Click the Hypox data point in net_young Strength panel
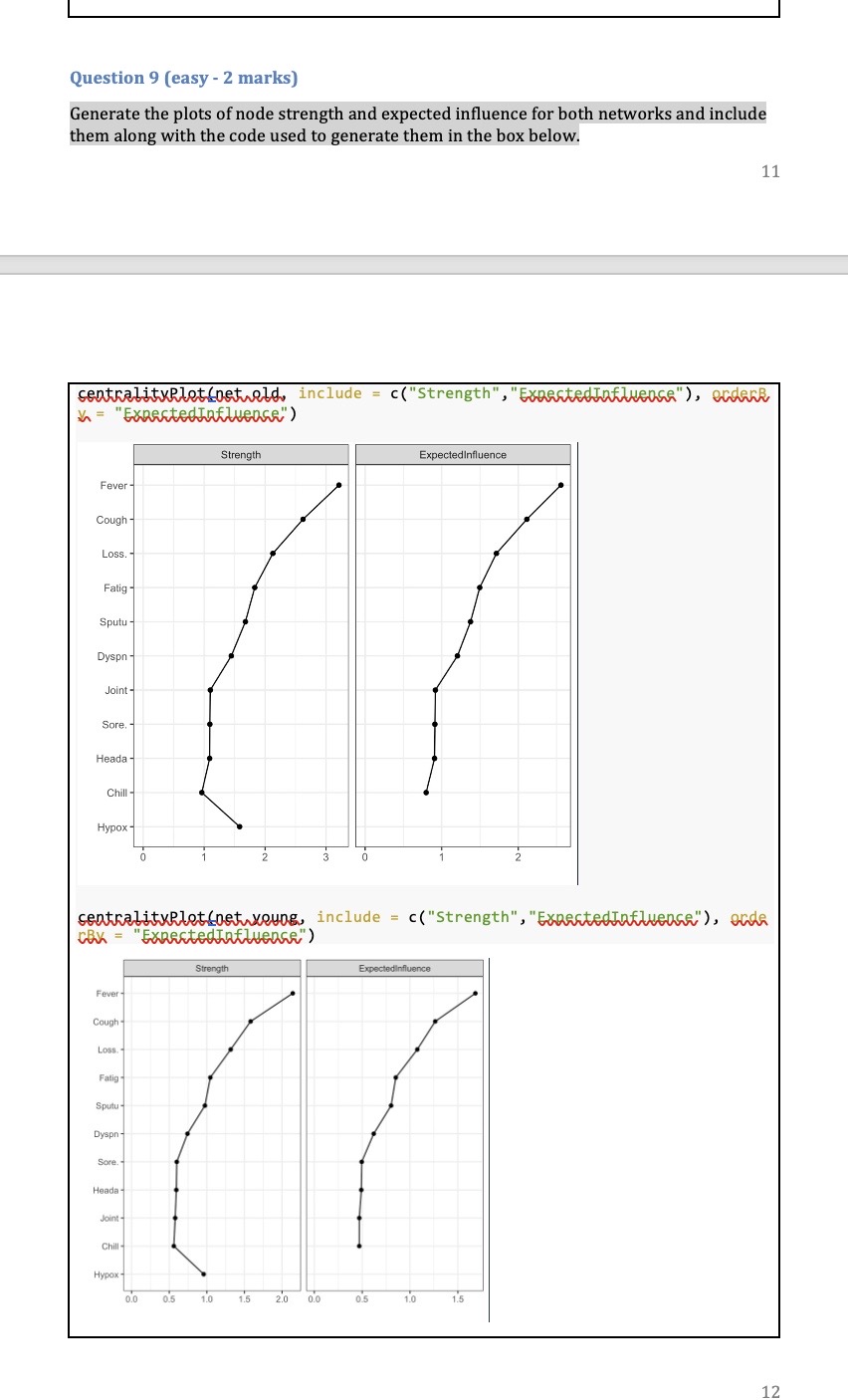This screenshot has width=848, height=1400. pyautogui.click(x=203, y=1274)
